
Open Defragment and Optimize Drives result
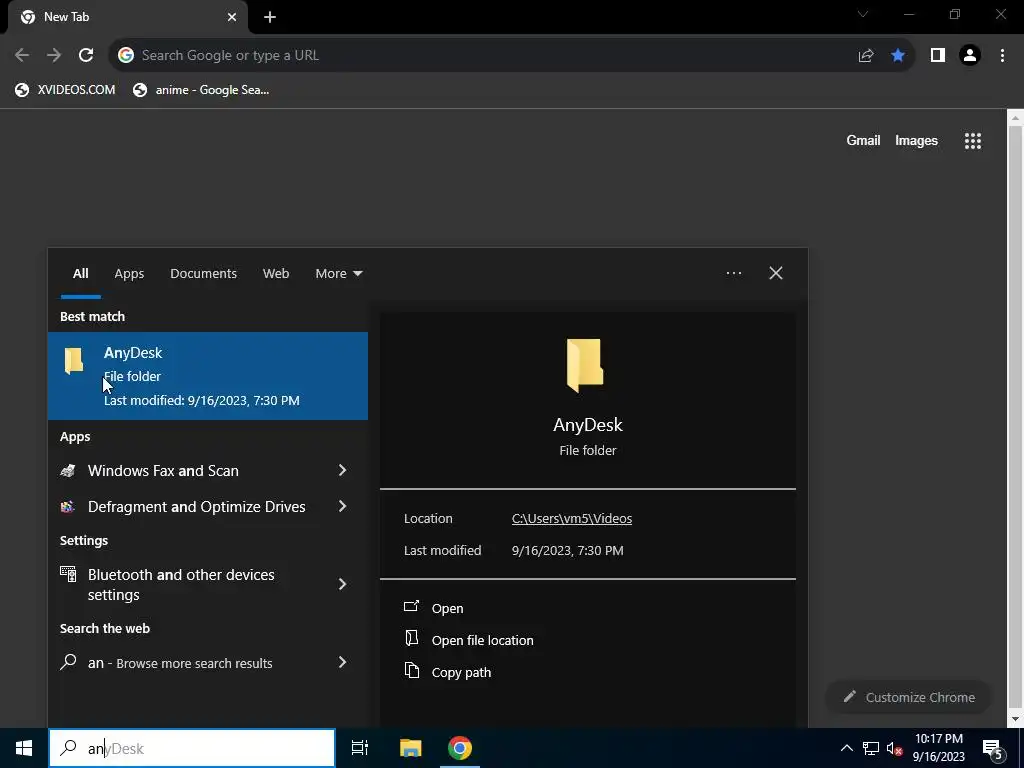coord(197,507)
